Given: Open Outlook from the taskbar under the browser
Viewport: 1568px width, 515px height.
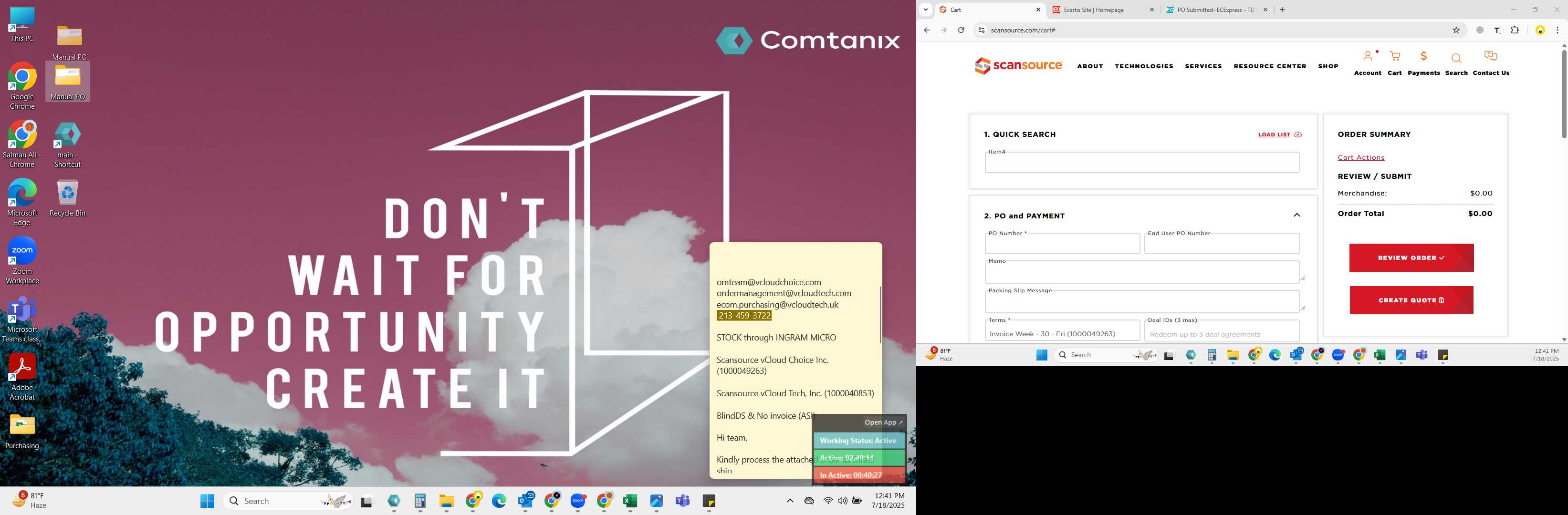Looking at the screenshot, I should pyautogui.click(x=1296, y=355).
